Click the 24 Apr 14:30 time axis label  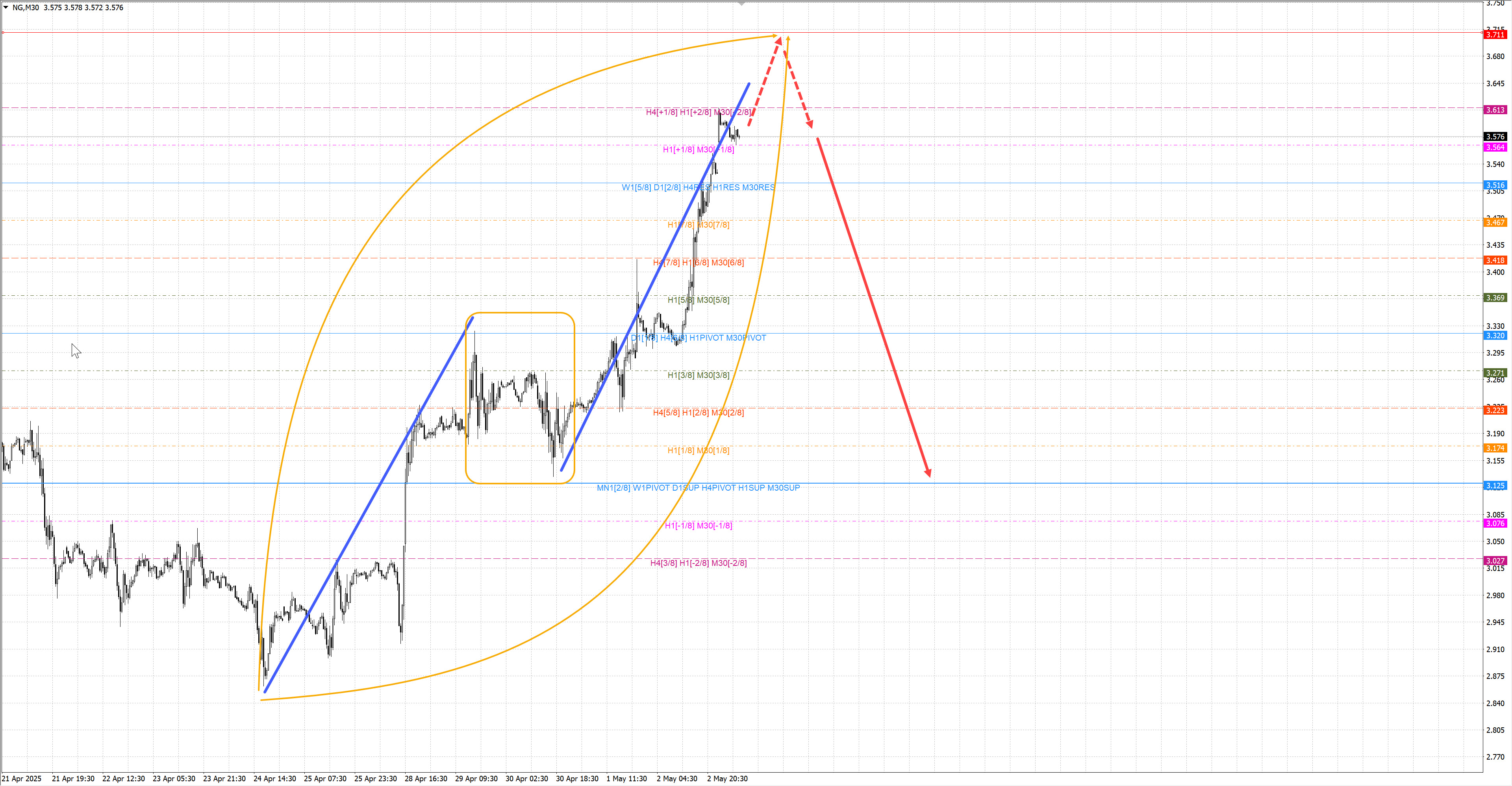[x=274, y=779]
